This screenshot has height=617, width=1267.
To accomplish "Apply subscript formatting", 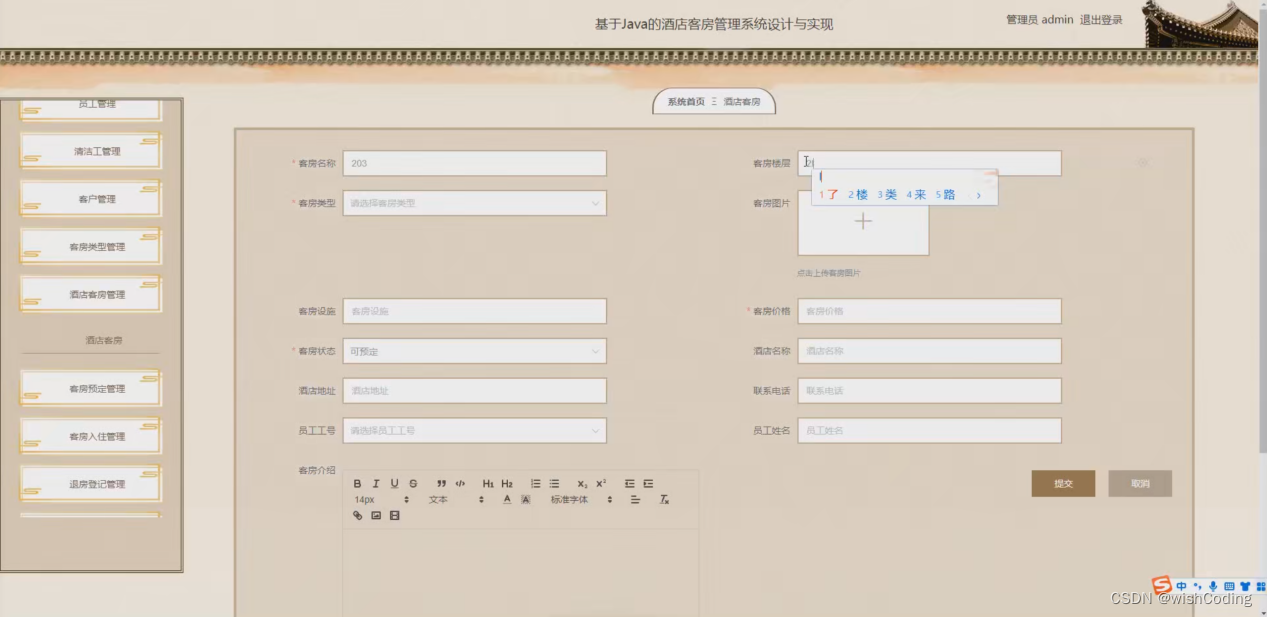I will [x=582, y=484].
